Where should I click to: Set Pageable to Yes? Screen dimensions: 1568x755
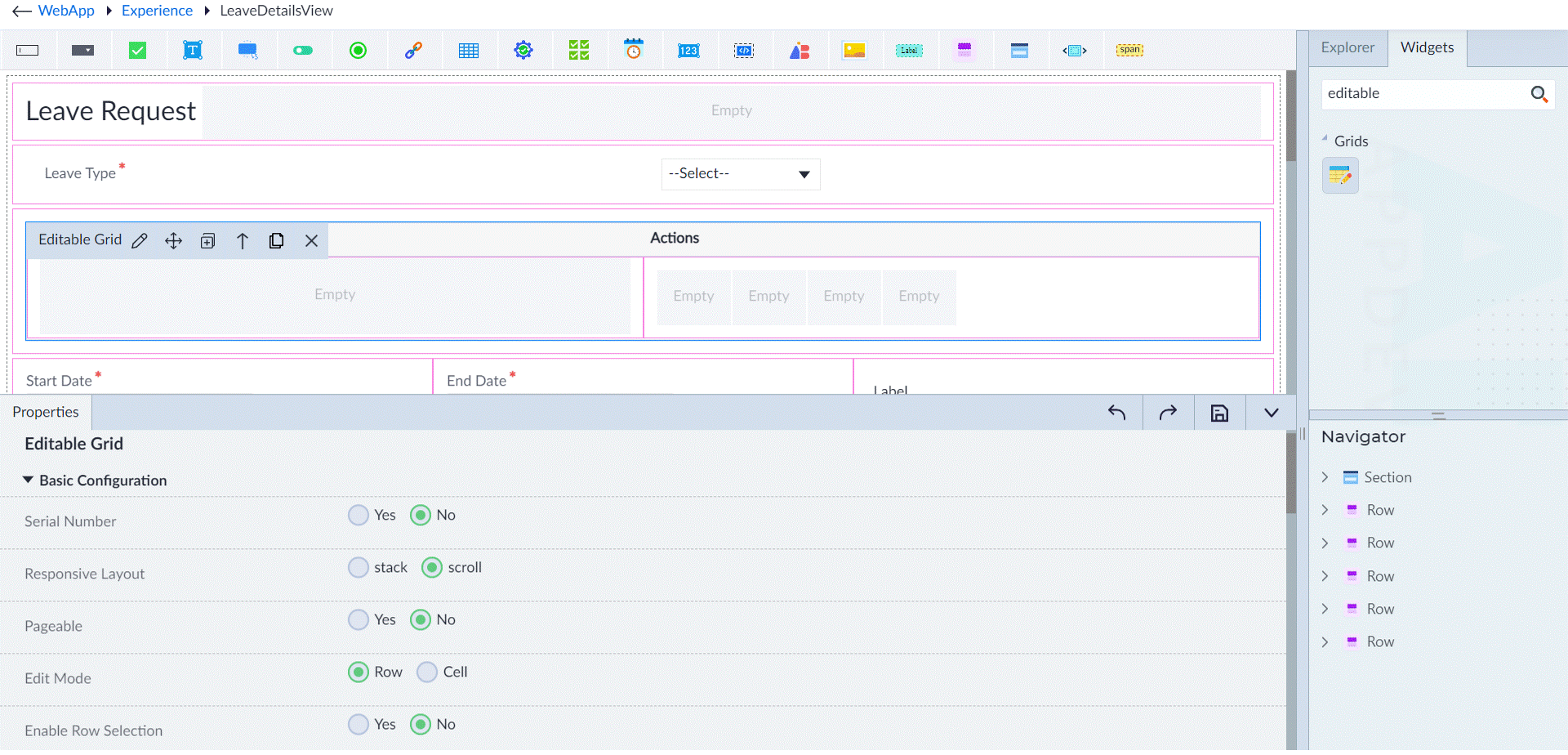tap(359, 620)
